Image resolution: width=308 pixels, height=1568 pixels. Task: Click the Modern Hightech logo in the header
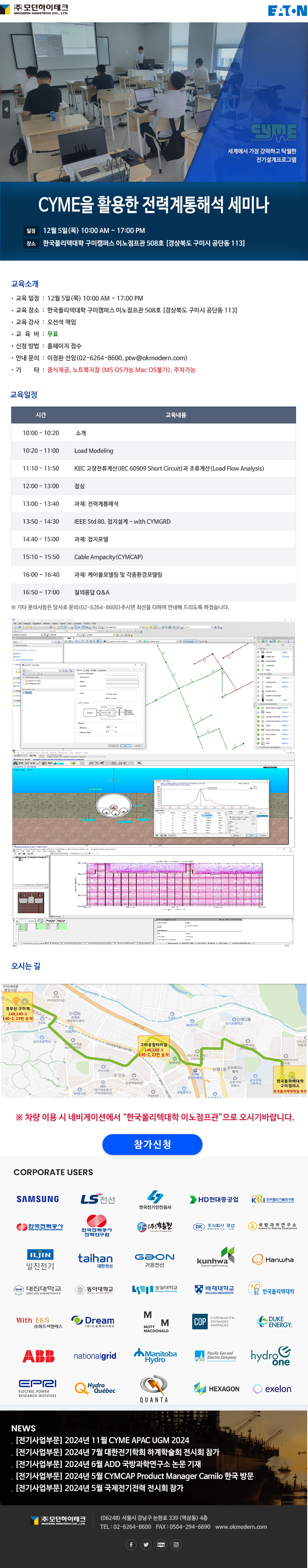[x=35, y=9]
